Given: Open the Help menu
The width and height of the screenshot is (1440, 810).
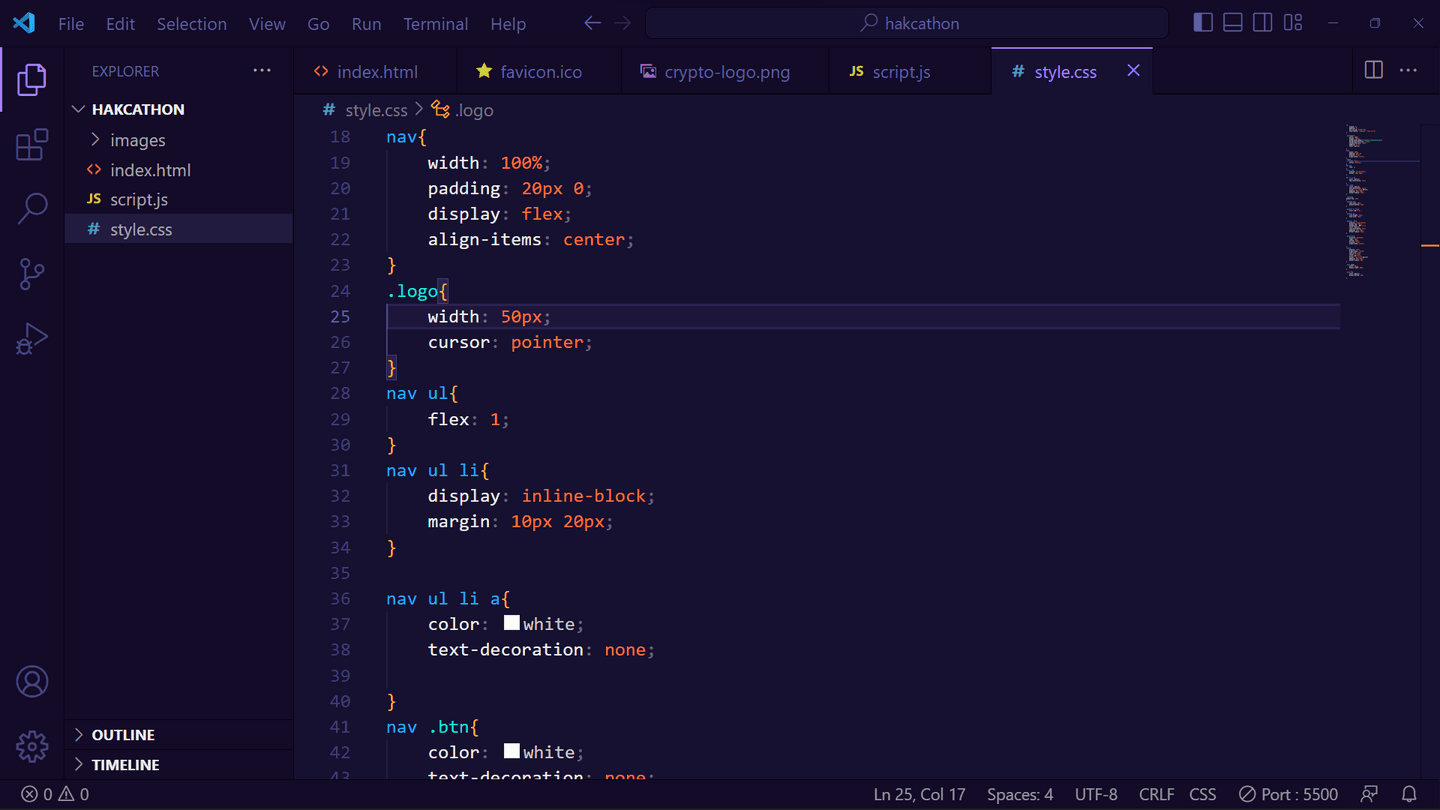Looking at the screenshot, I should [508, 24].
